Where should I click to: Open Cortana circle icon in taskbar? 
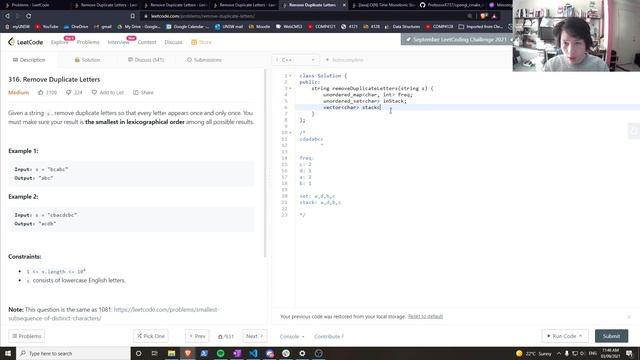(x=138, y=353)
